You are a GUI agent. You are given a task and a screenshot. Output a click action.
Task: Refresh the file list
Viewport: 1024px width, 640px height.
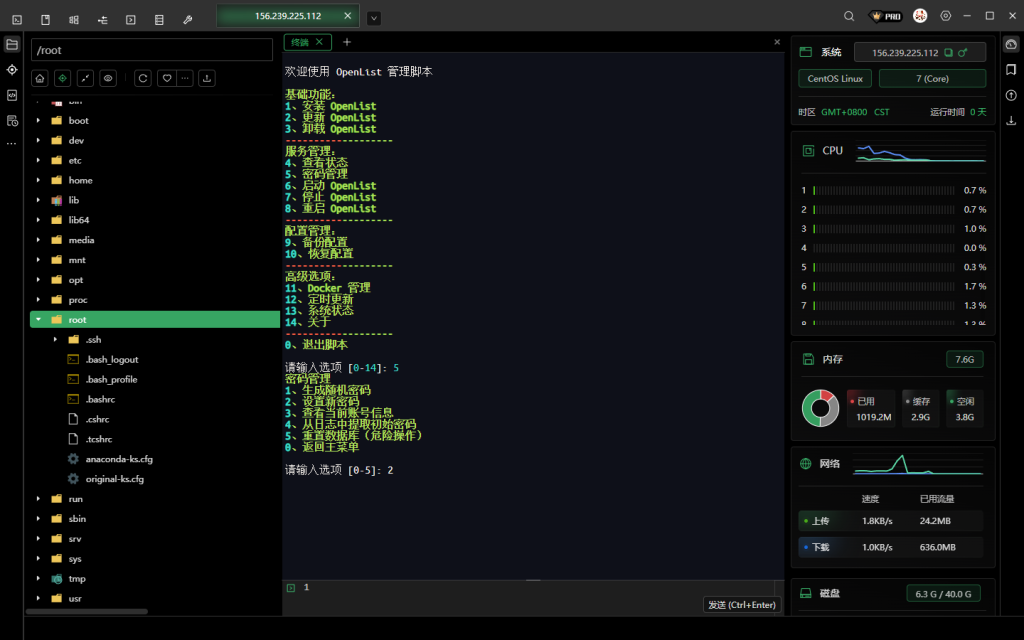point(143,78)
